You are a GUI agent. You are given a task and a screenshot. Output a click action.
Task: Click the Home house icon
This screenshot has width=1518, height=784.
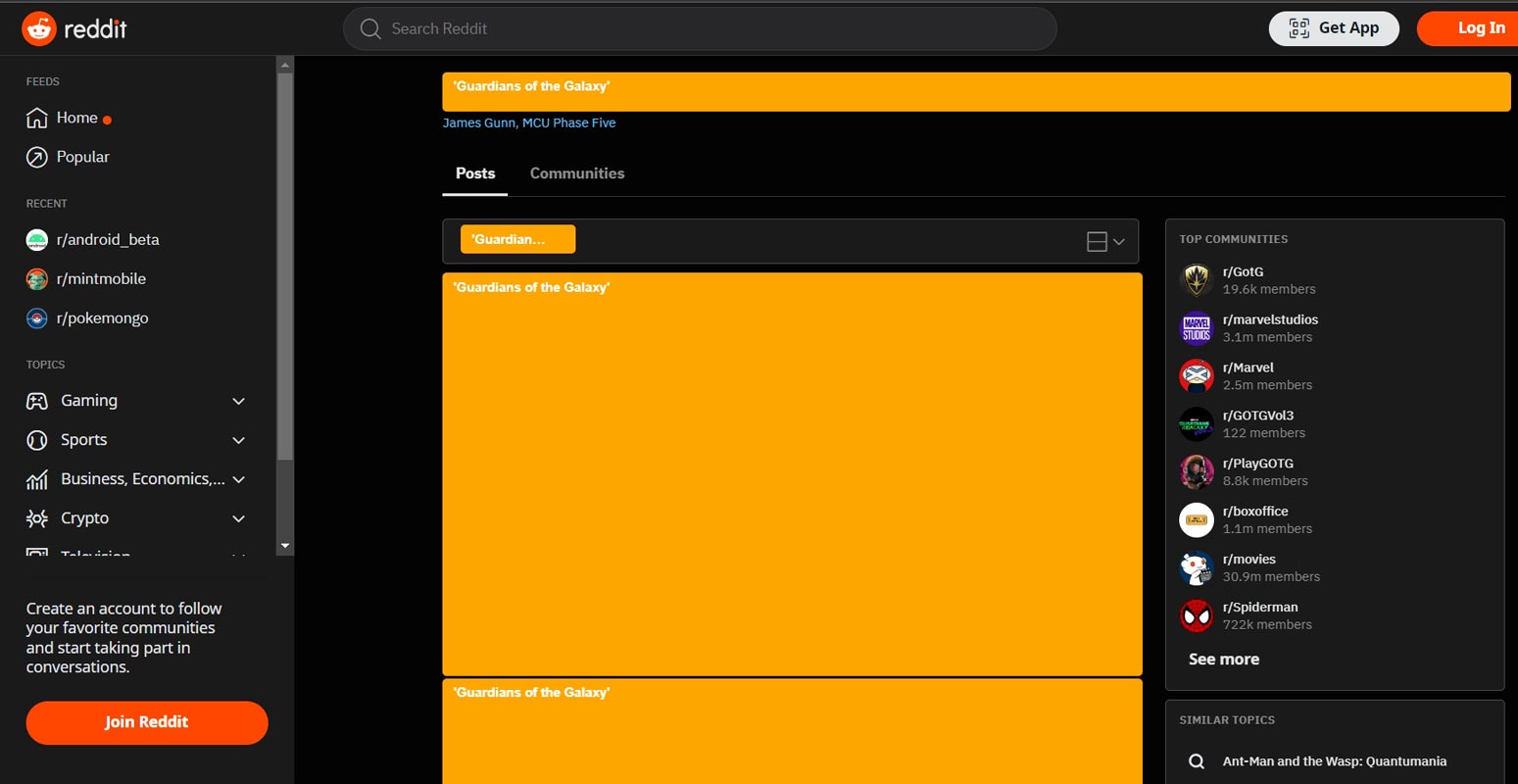click(36, 118)
